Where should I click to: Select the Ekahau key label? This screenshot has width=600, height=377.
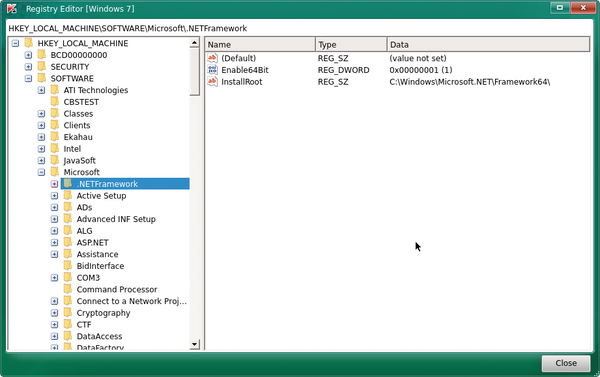pyautogui.click(x=78, y=137)
